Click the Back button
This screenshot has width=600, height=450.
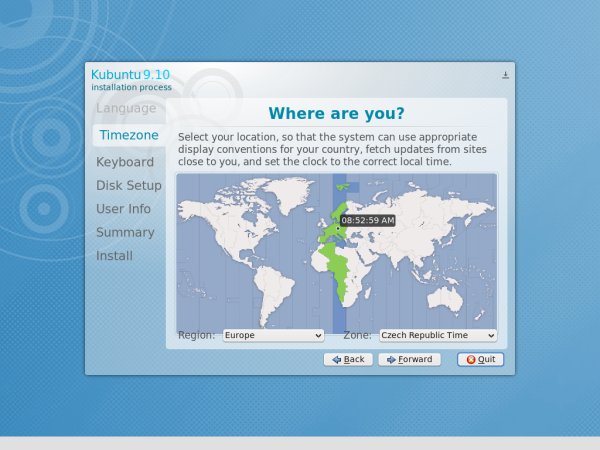click(348, 359)
